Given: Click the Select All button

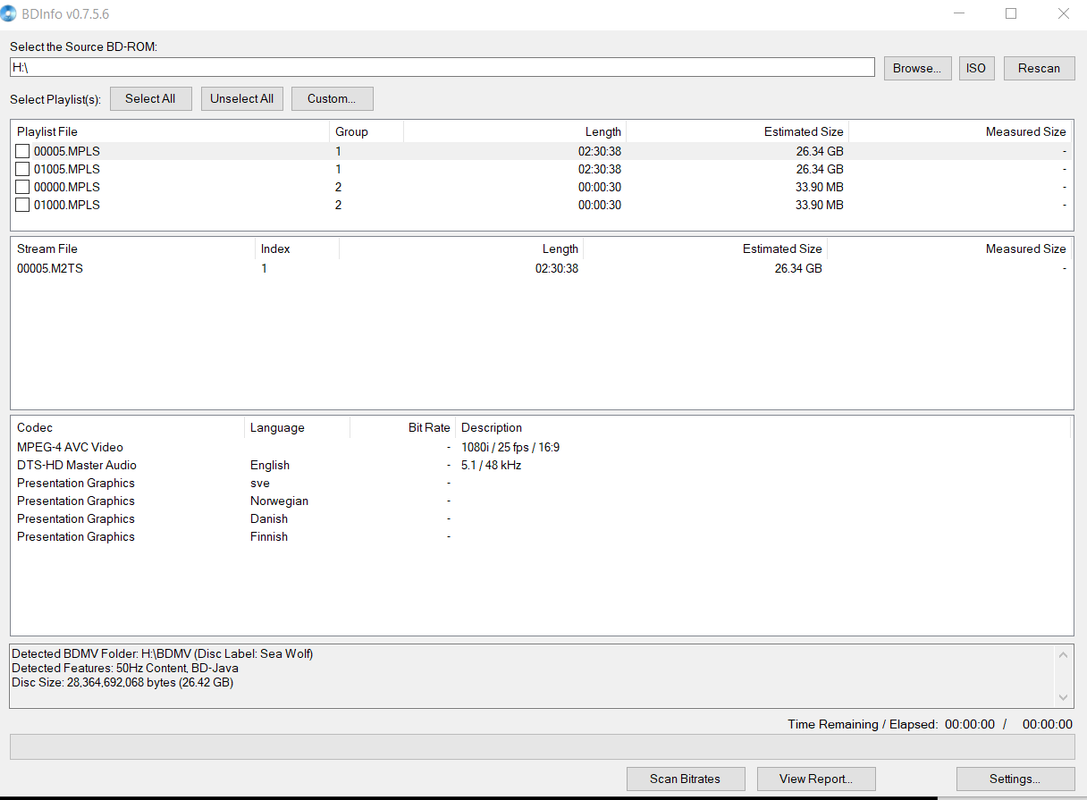Looking at the screenshot, I should 150,98.
